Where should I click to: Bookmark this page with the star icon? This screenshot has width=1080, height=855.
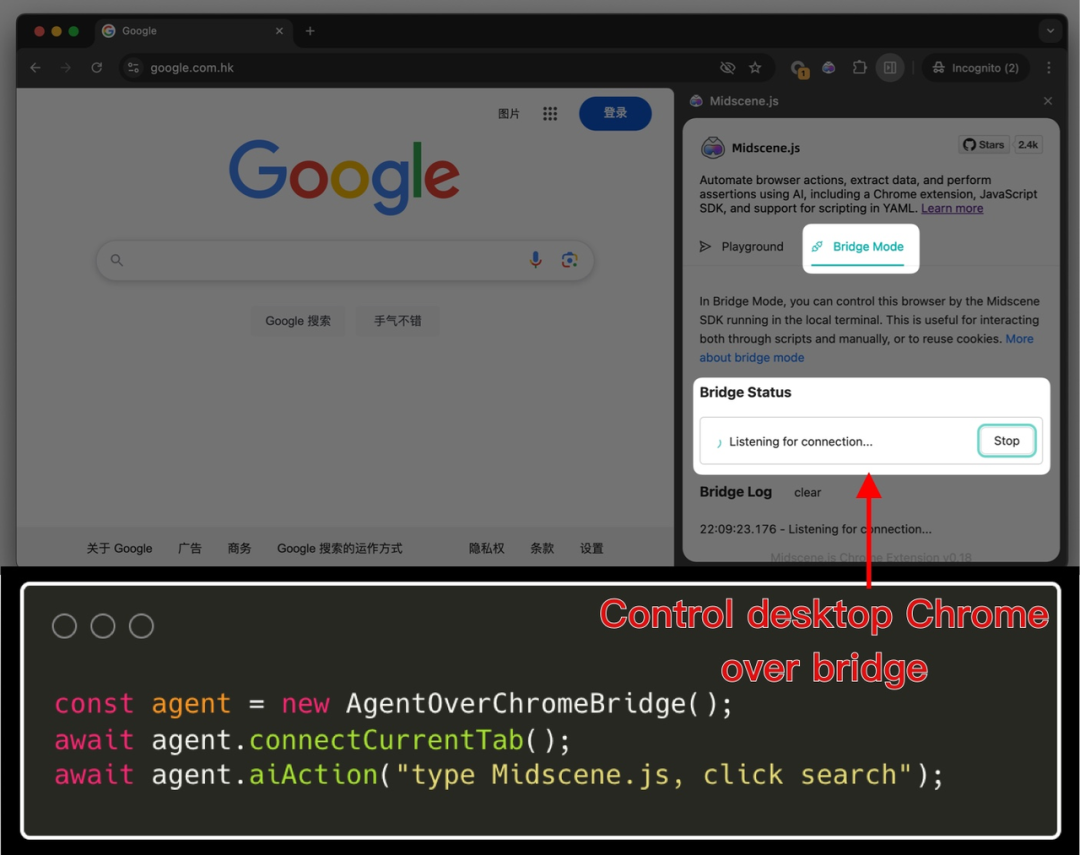[756, 68]
